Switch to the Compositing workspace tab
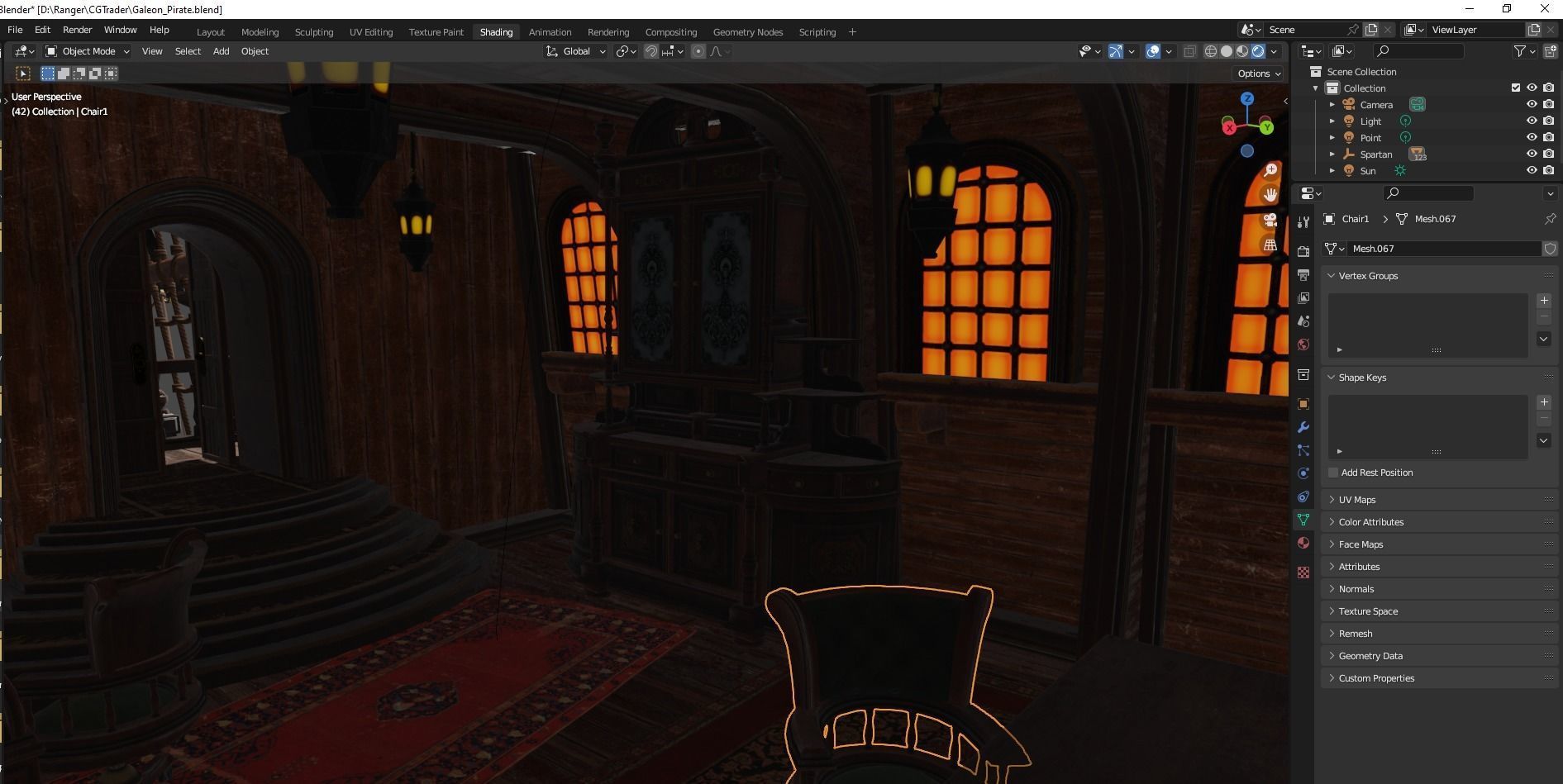1563x784 pixels. click(671, 32)
